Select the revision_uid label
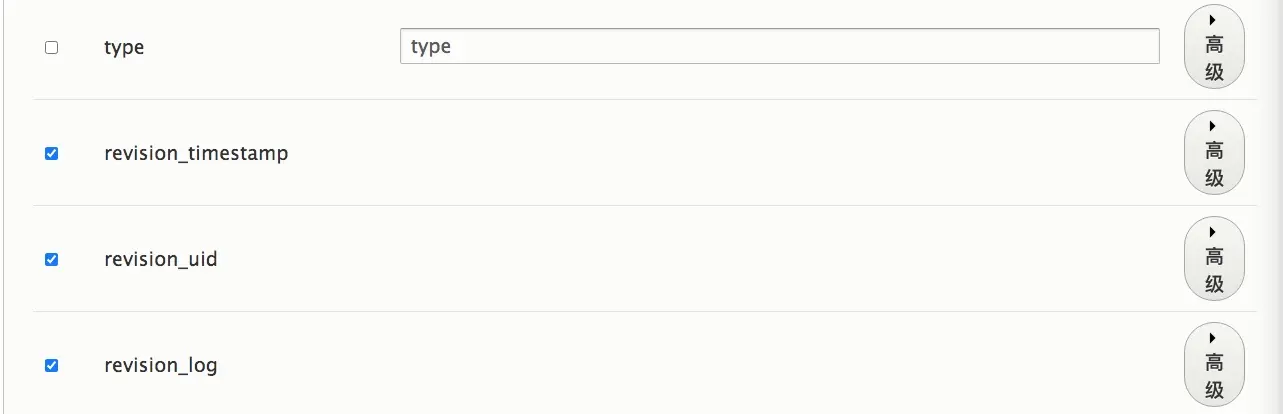This screenshot has width=1283, height=414. coord(160,259)
